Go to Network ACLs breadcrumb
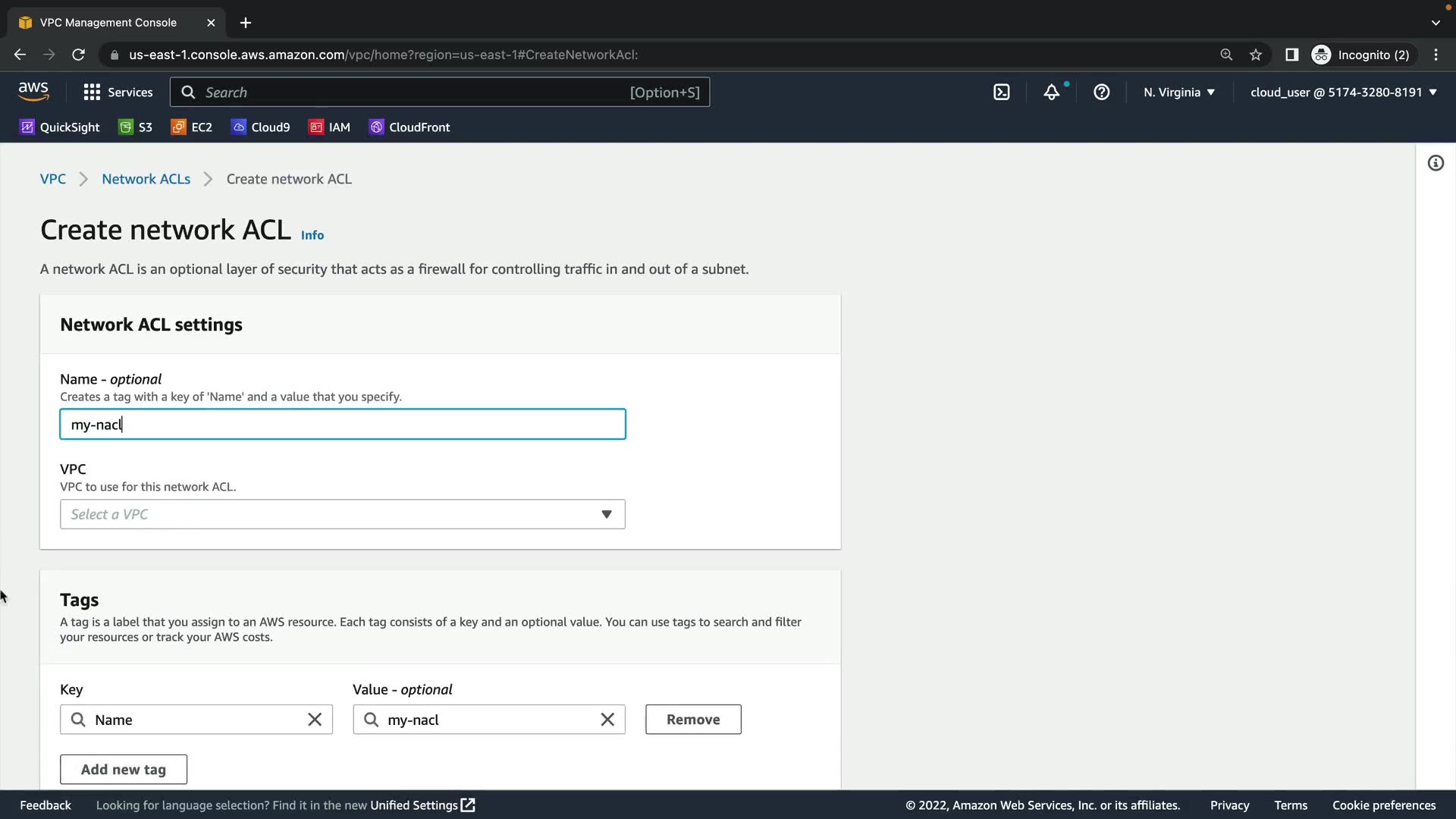The width and height of the screenshot is (1456, 819). pos(146,179)
